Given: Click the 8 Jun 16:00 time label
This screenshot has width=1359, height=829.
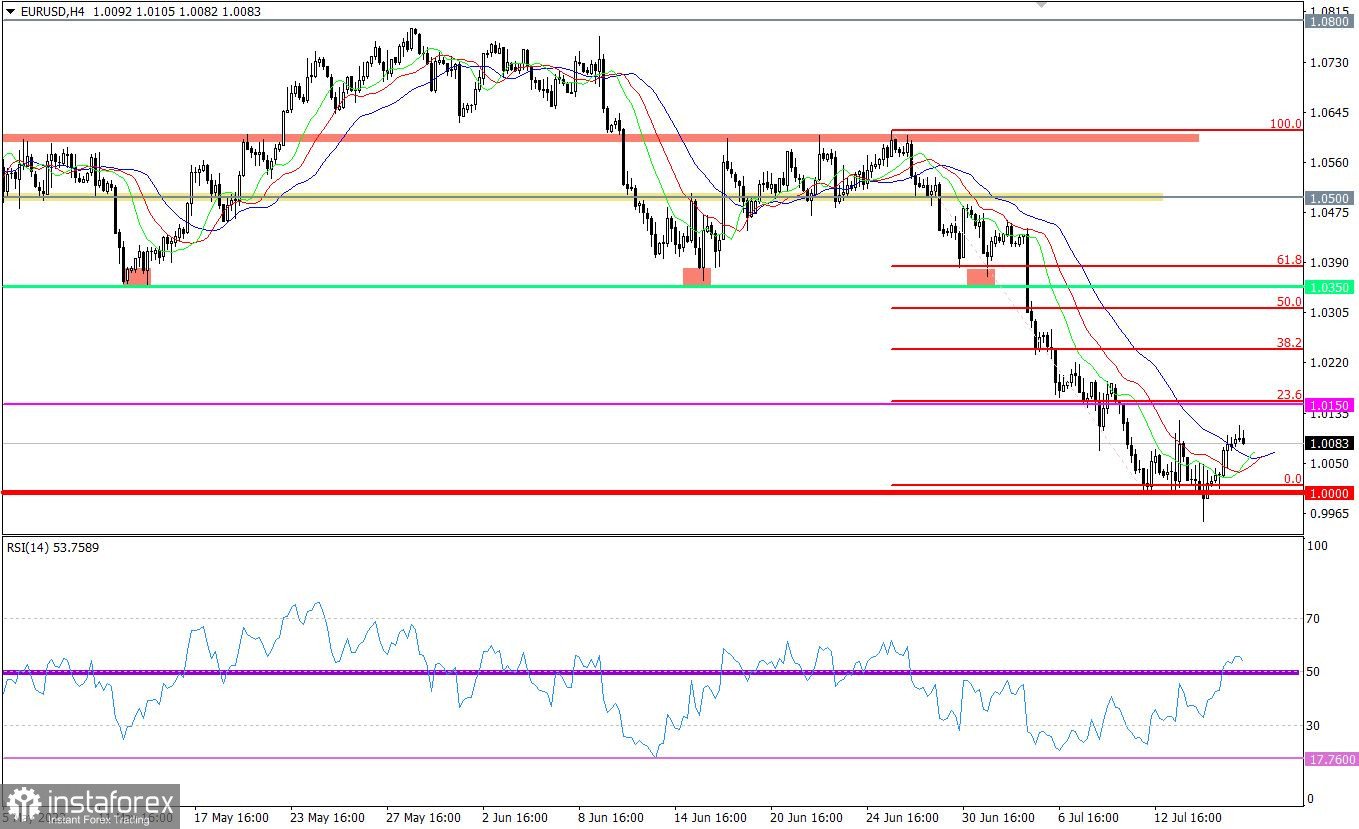Looking at the screenshot, I should click(611, 817).
